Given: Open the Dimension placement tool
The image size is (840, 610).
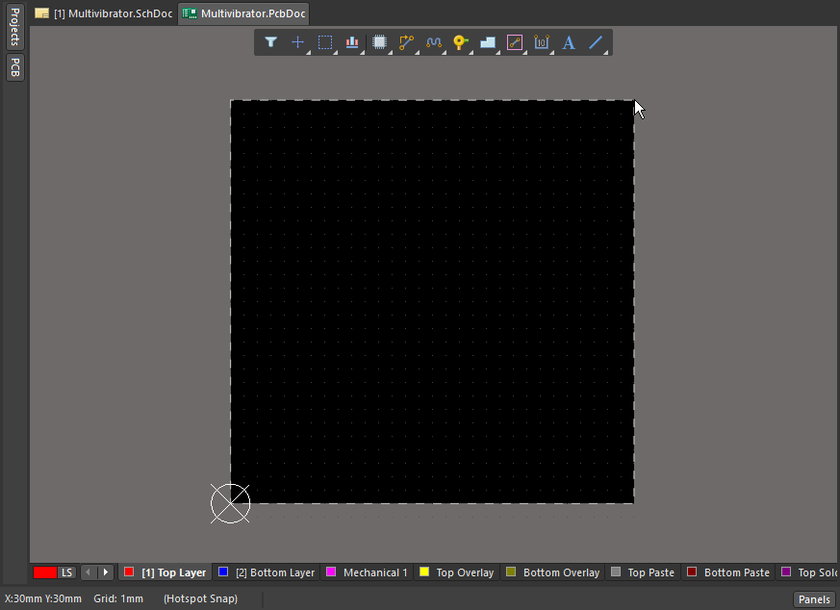Looking at the screenshot, I should (541, 43).
